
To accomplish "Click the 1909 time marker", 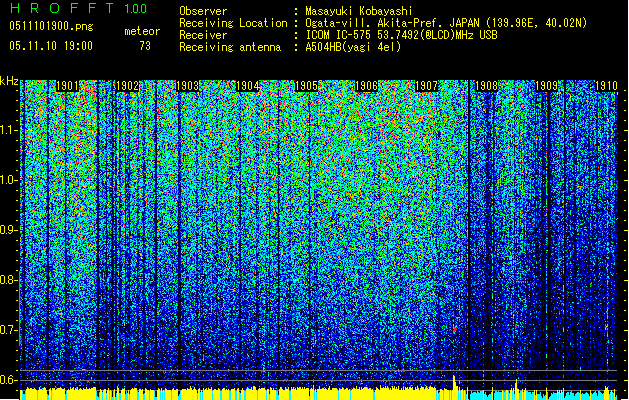I will [x=546, y=86].
